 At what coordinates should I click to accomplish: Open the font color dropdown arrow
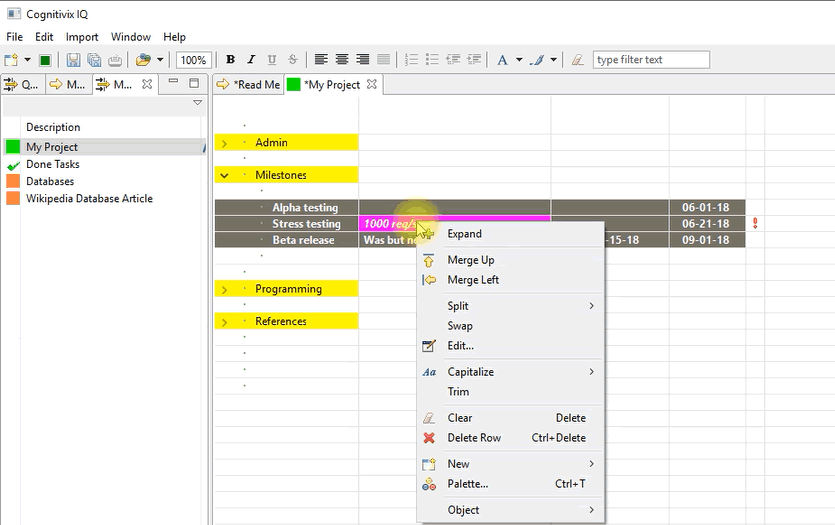pyautogui.click(x=519, y=60)
